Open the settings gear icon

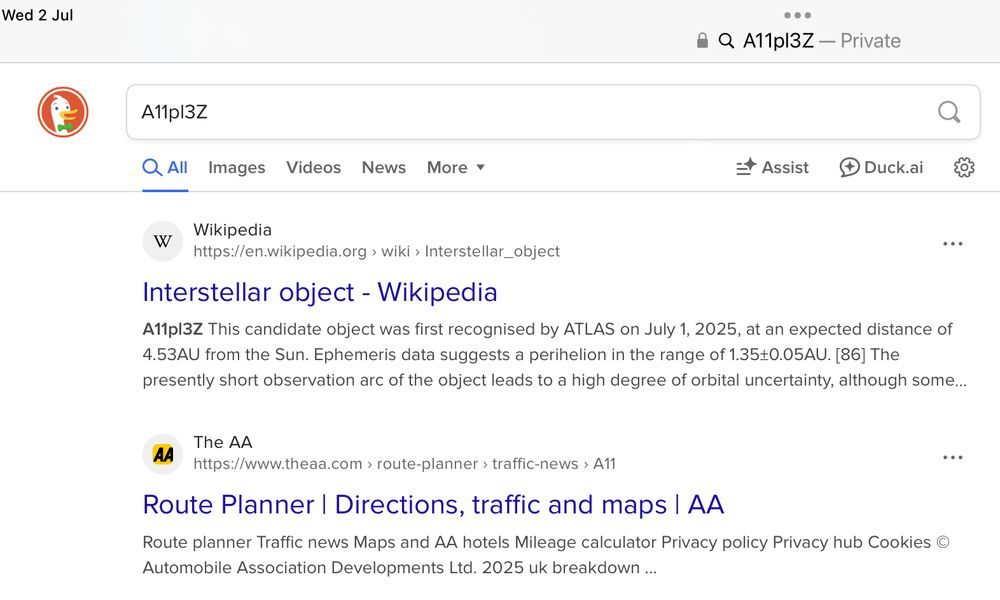pos(964,167)
